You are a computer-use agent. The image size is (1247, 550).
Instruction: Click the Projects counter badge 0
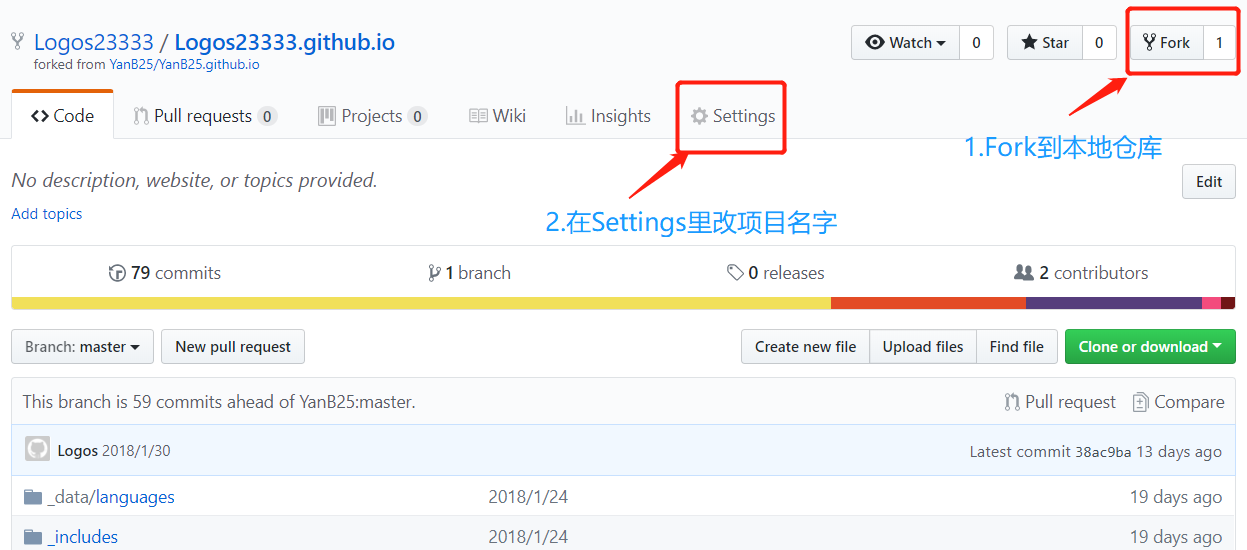coord(417,116)
